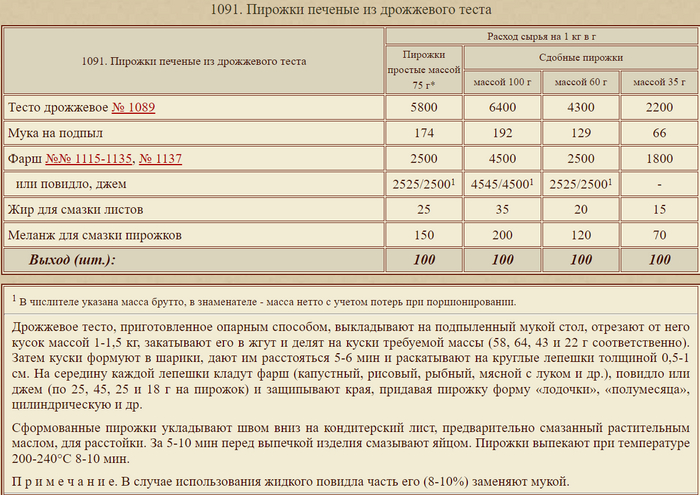Open the № 1089 dough recipe link

point(133,107)
